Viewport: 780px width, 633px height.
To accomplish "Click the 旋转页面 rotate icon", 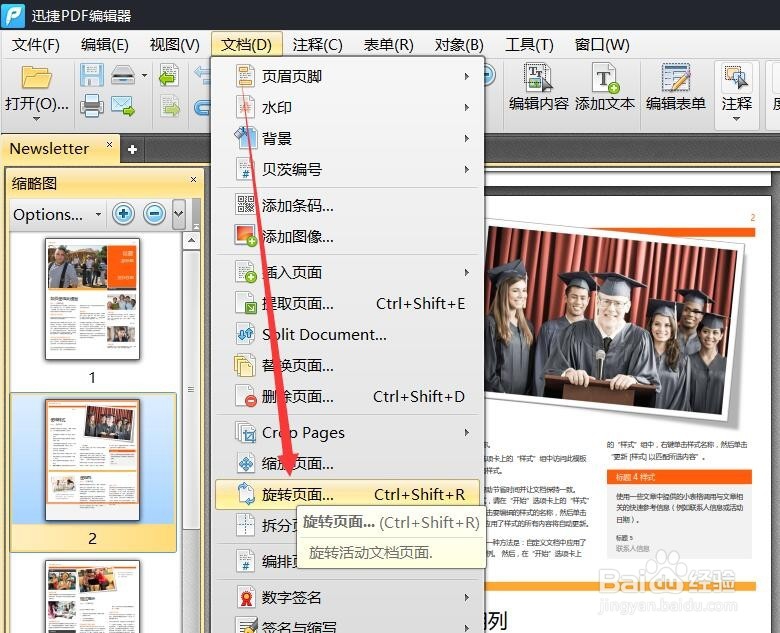I will click(245, 494).
